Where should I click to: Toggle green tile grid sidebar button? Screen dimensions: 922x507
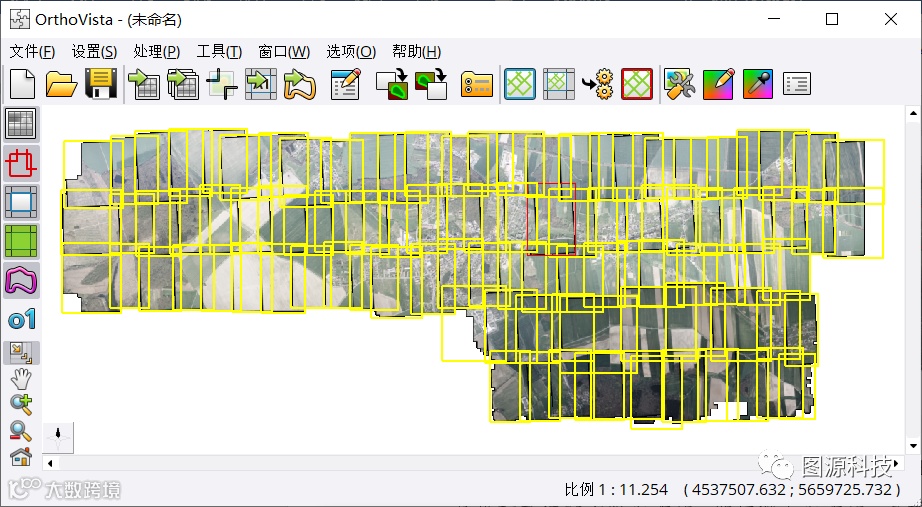(21, 241)
